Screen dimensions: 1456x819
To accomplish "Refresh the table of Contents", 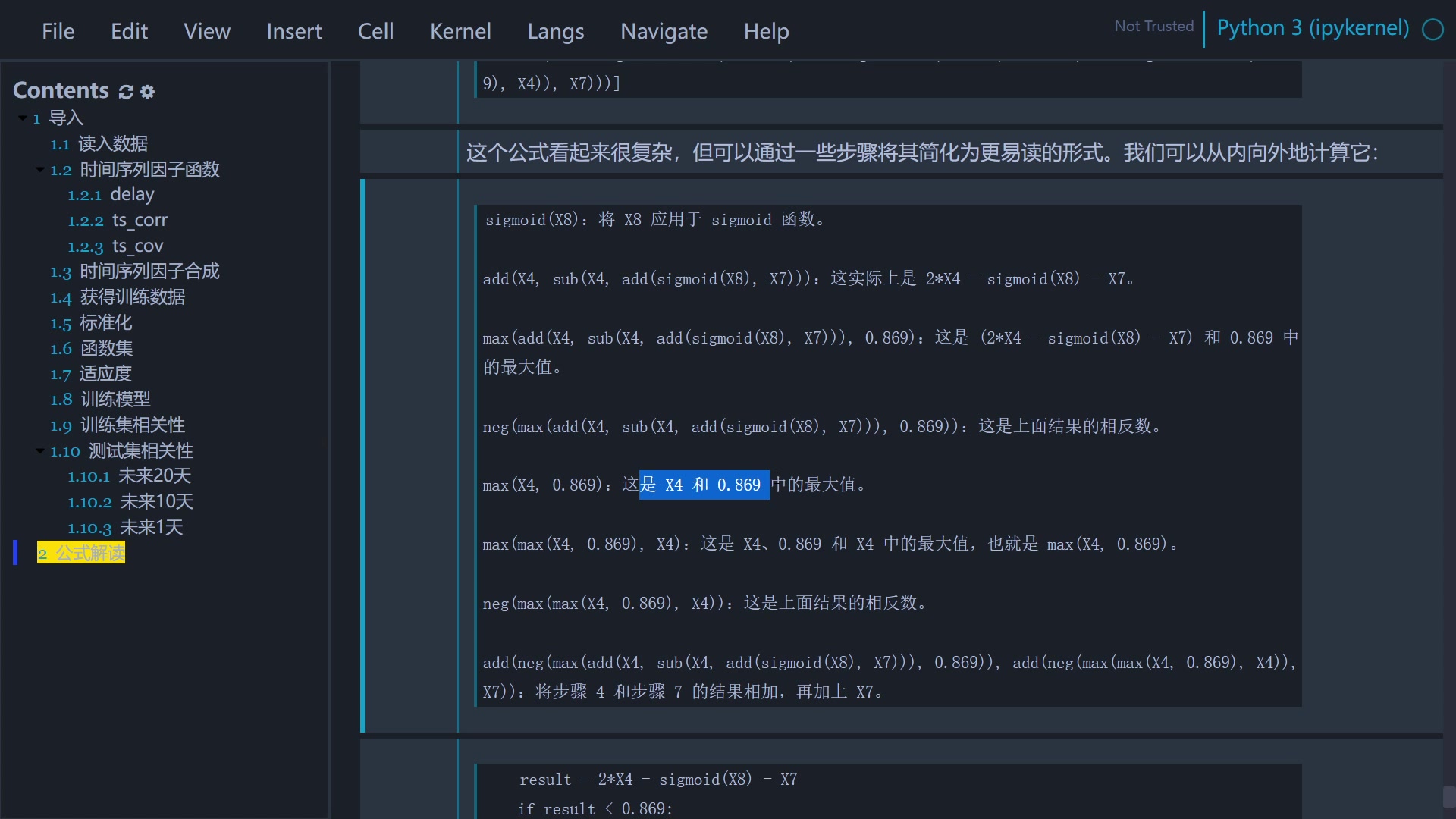I will click(126, 92).
